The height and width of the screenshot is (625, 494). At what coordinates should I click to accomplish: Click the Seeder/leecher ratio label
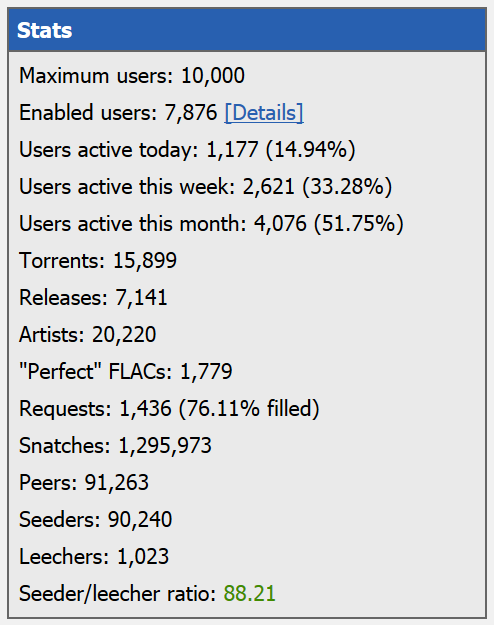click(118, 594)
